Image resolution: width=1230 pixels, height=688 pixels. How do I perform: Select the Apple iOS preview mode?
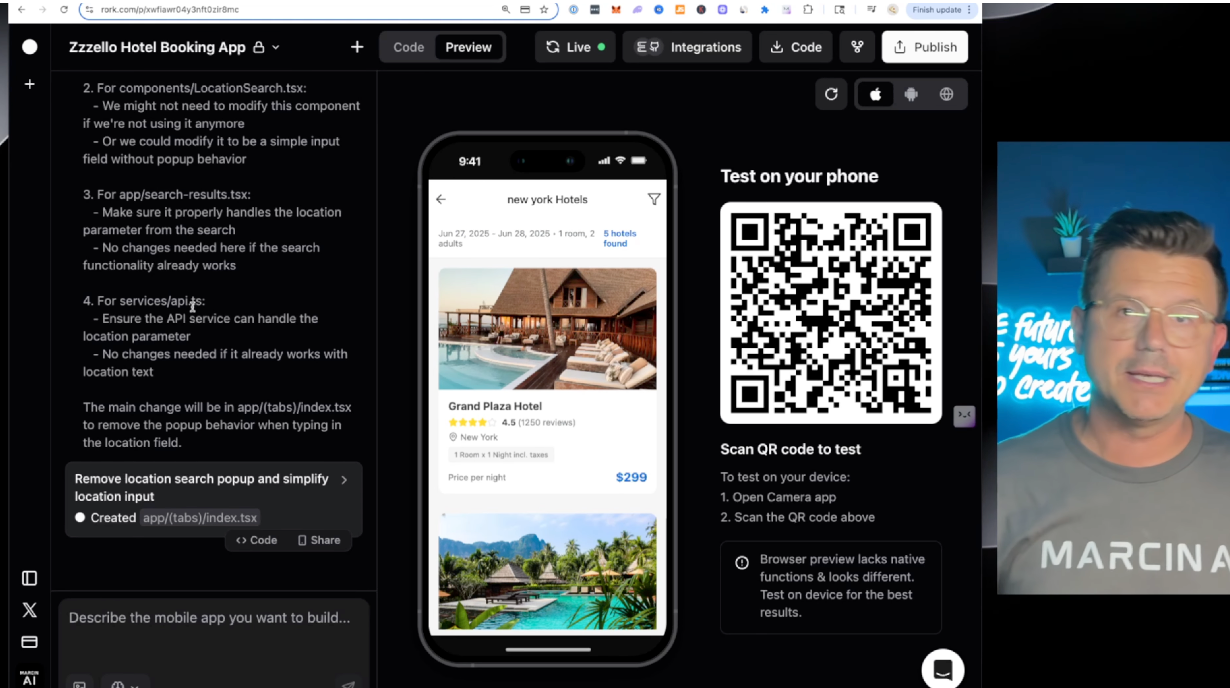click(875, 94)
